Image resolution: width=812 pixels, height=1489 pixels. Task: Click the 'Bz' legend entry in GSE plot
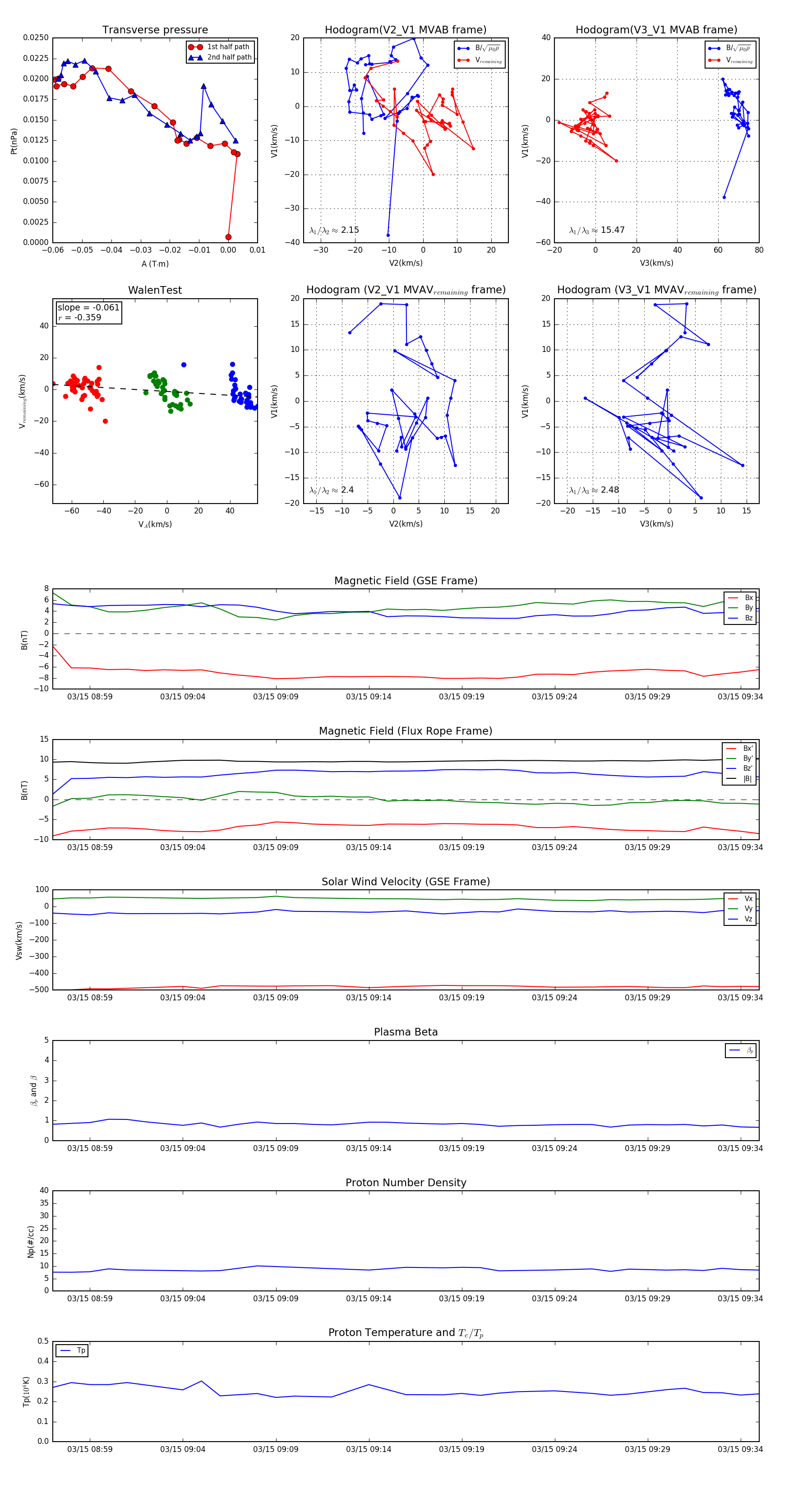tap(740, 618)
